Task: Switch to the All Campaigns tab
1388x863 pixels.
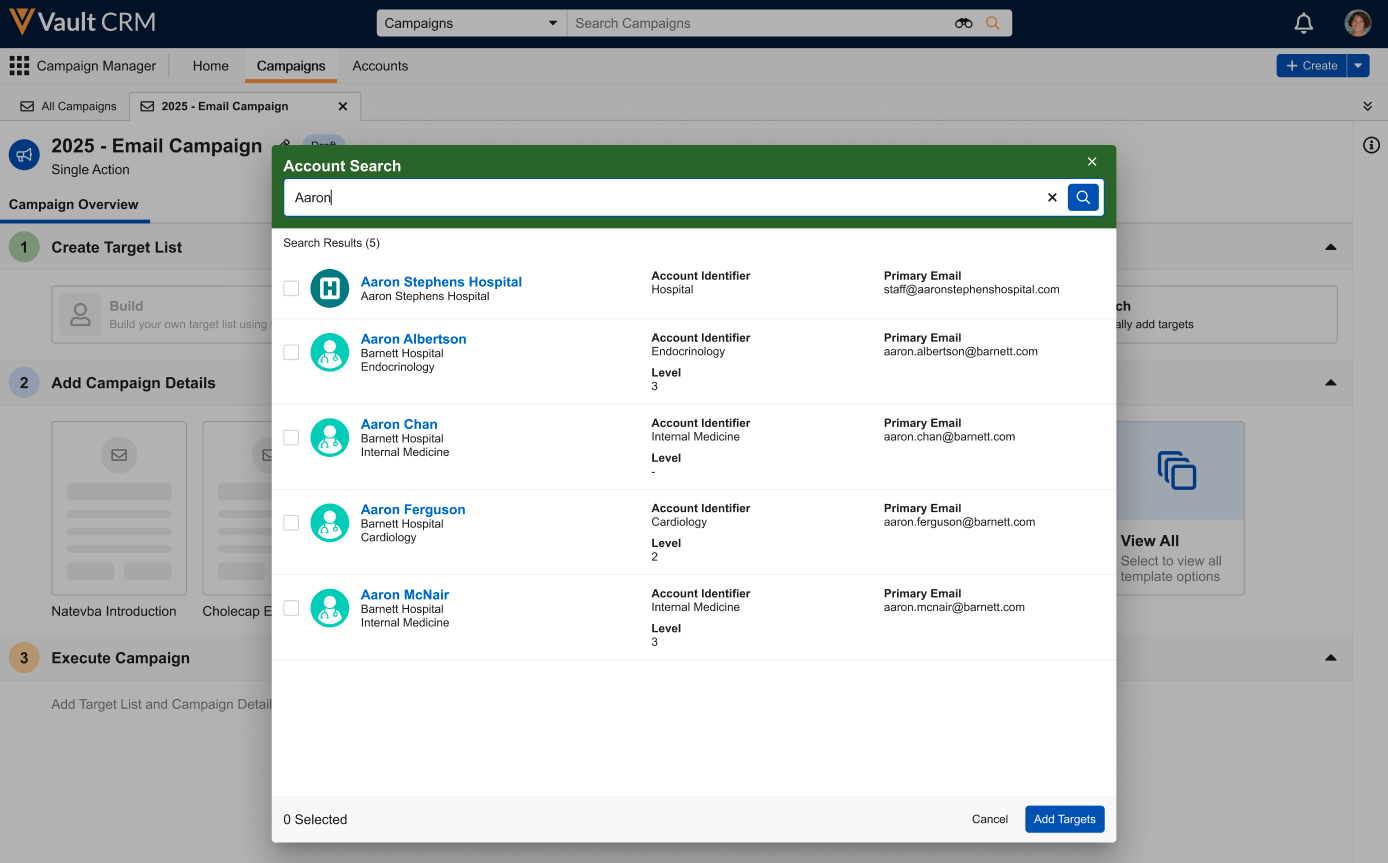Action: pyautogui.click(x=69, y=106)
